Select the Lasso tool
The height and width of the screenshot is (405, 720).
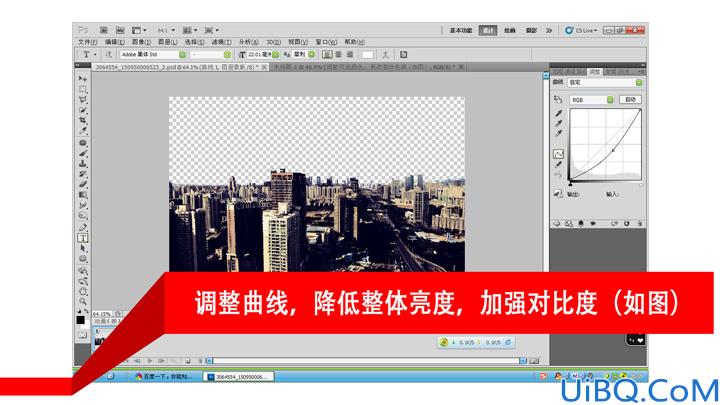click(x=83, y=100)
